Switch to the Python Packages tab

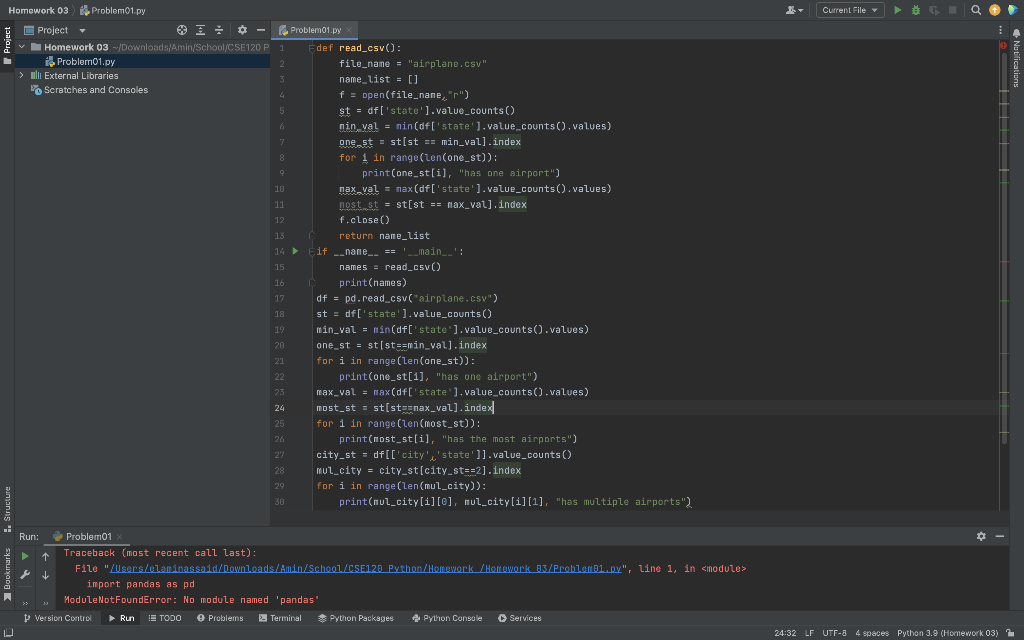coord(355,618)
